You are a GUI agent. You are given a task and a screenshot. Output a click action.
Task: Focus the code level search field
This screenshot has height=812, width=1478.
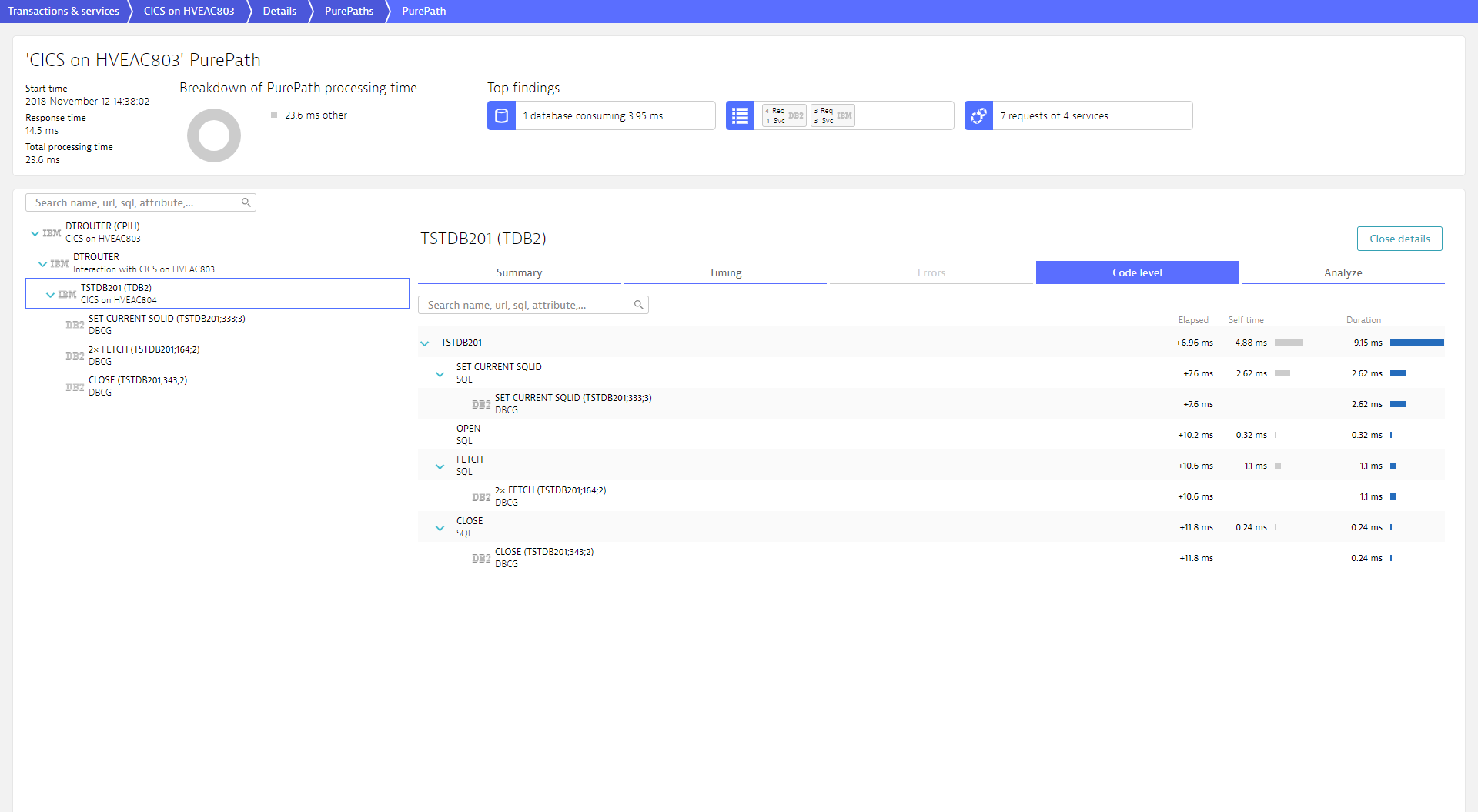[x=533, y=305]
